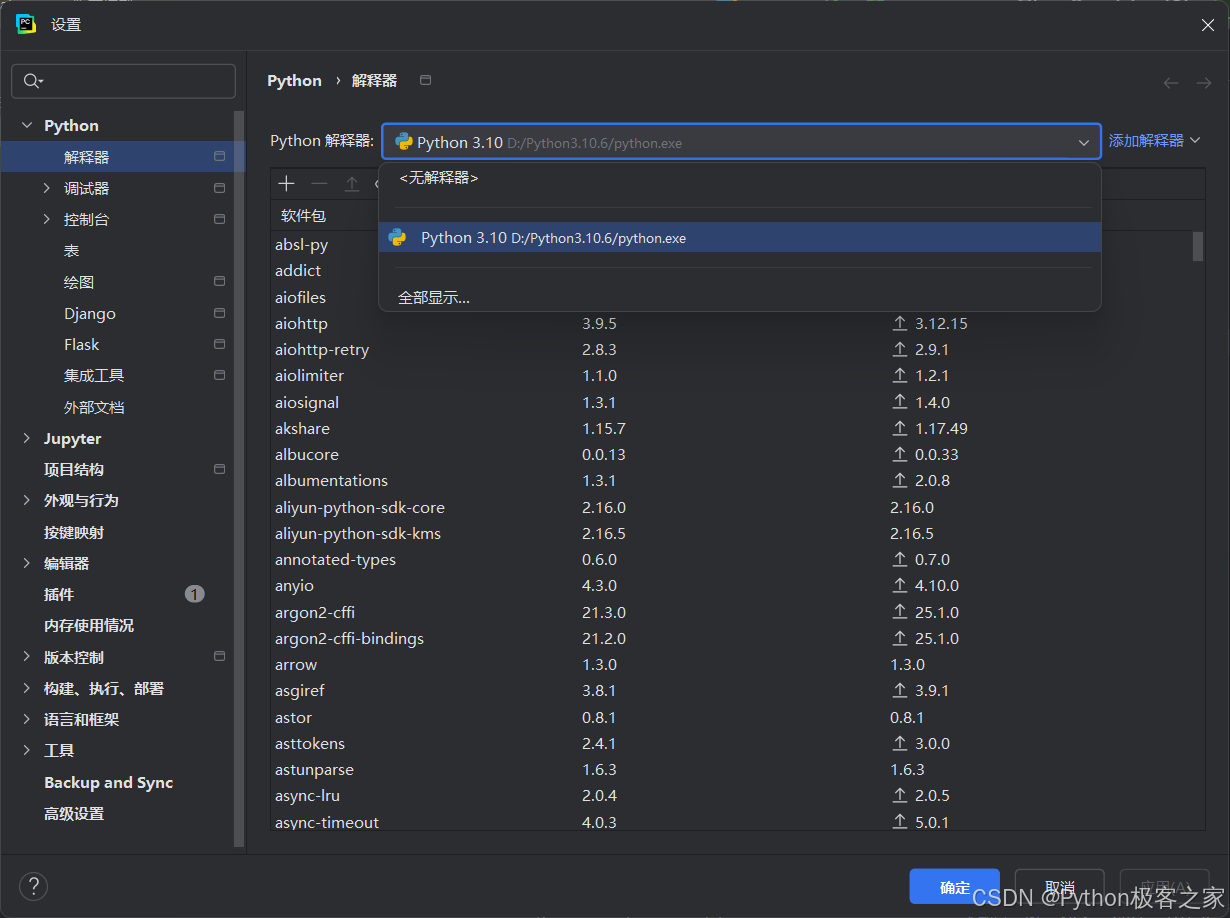This screenshot has width=1230, height=918.
Task: Select the albumentations package row
Action: pyautogui.click(x=732, y=481)
